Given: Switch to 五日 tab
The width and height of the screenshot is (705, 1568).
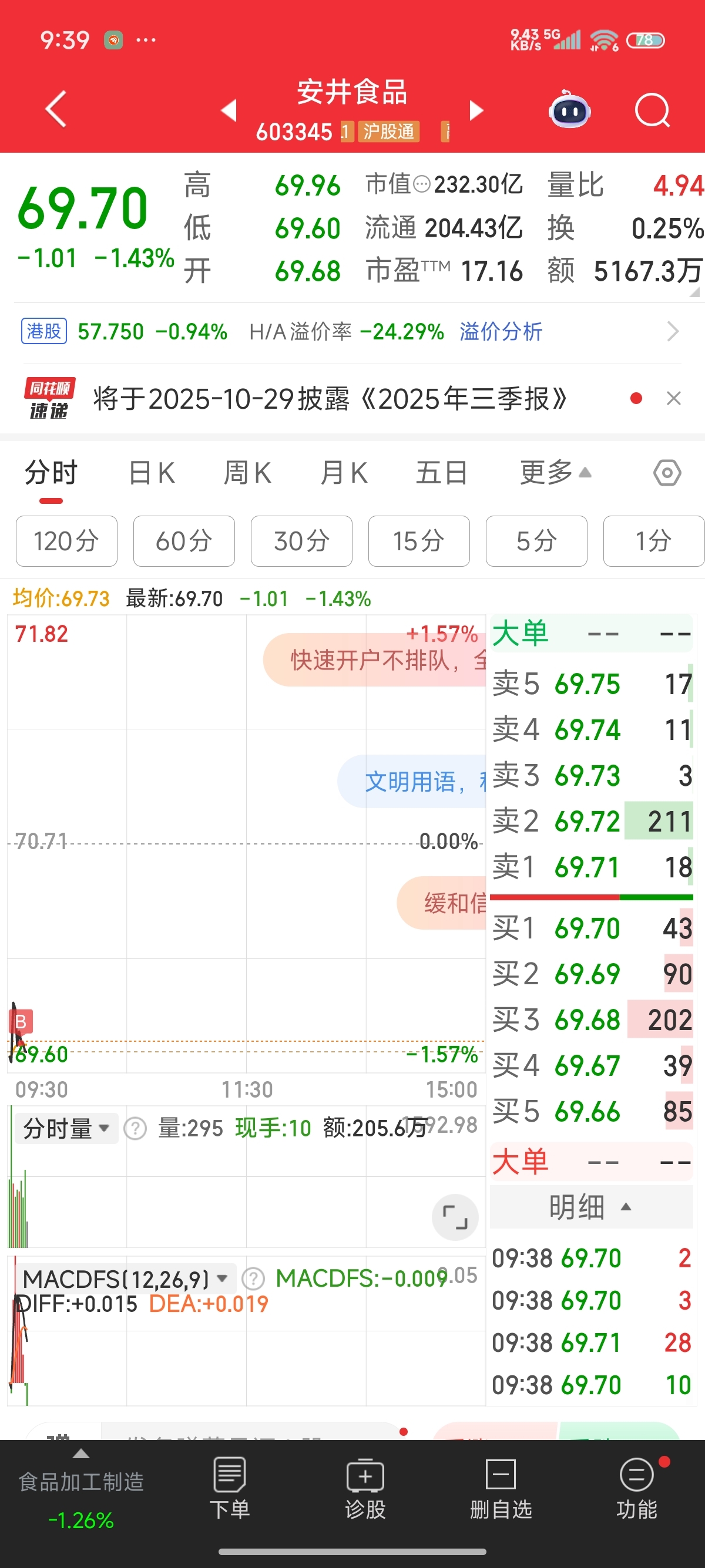Looking at the screenshot, I should point(441,473).
